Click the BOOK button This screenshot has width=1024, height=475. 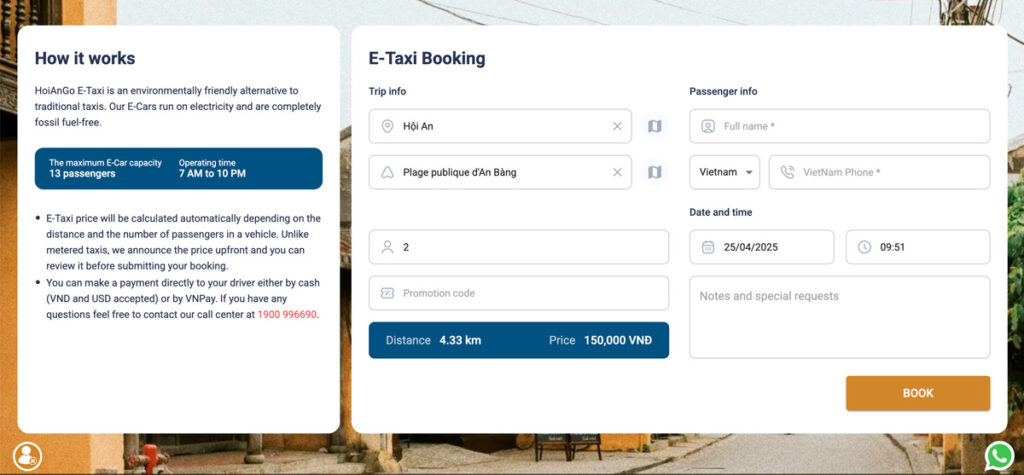918,393
